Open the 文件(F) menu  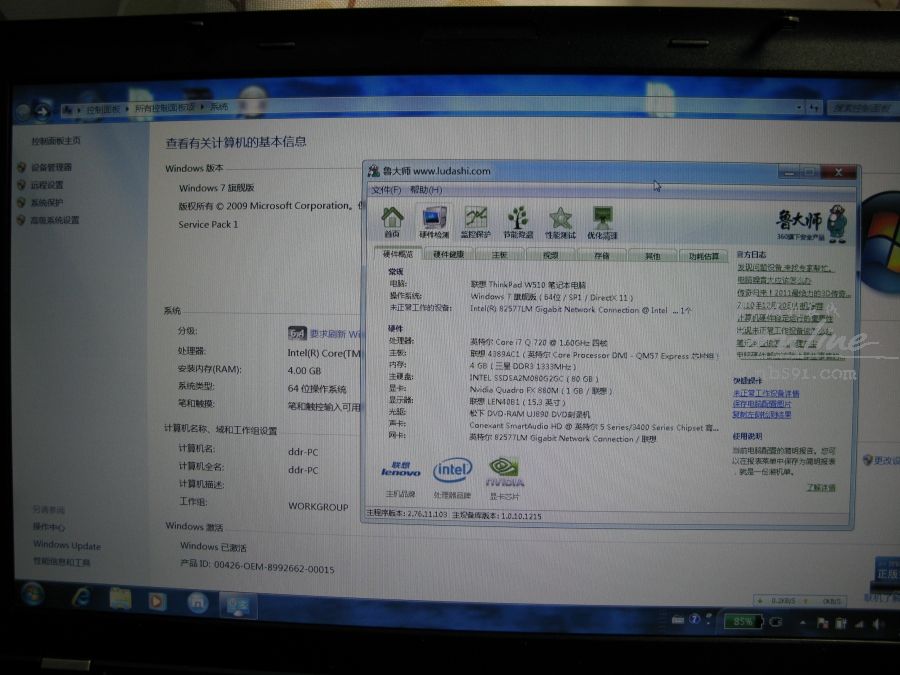[x=386, y=189]
